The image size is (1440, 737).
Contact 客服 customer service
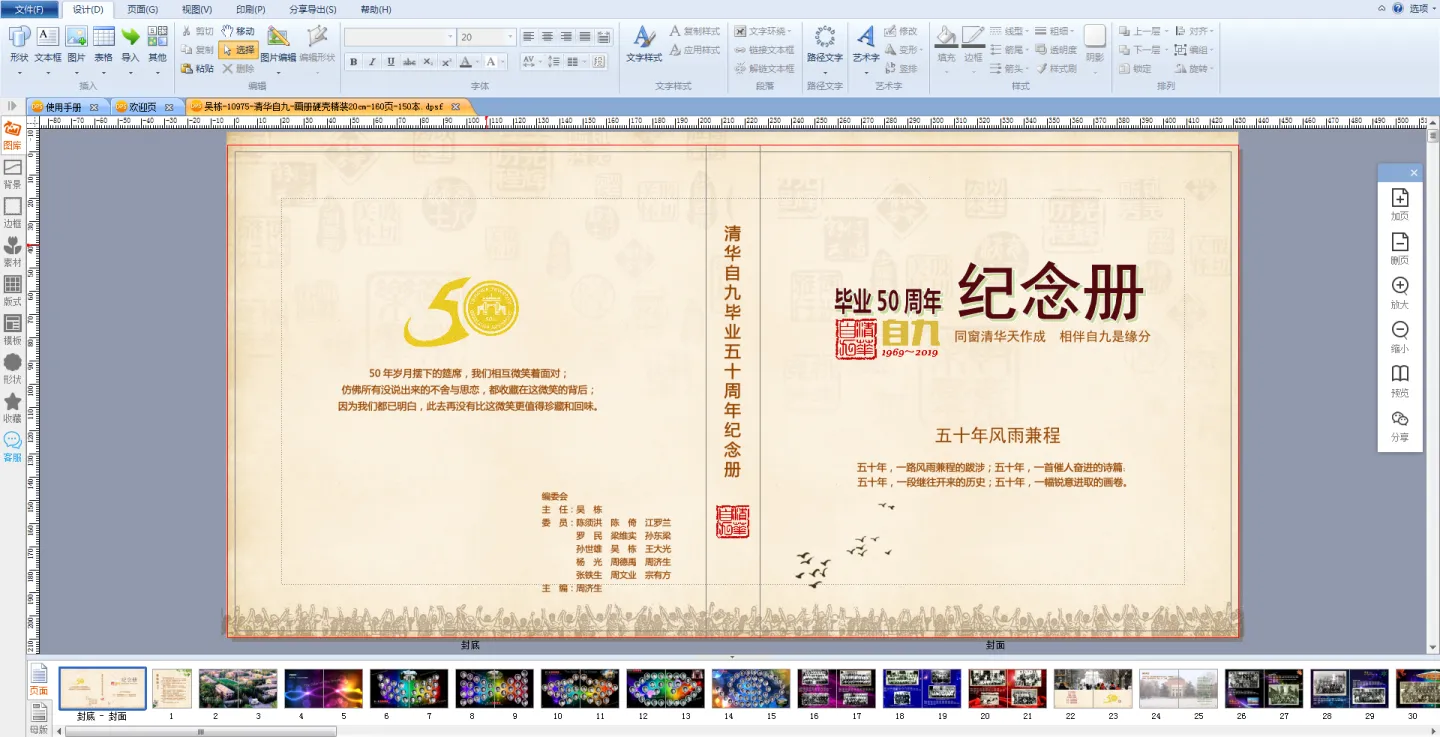[12, 446]
